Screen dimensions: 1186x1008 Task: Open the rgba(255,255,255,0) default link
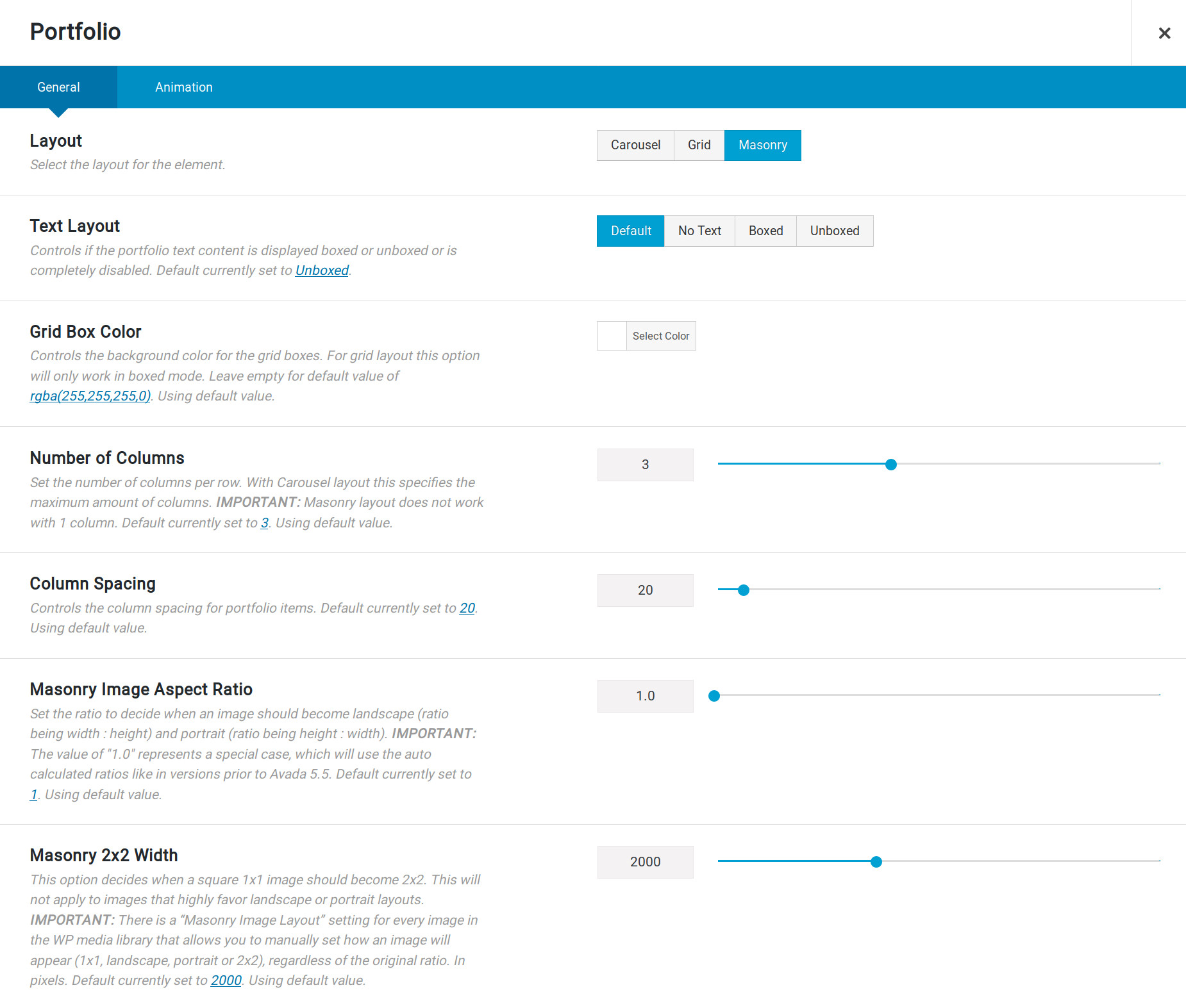[90, 396]
